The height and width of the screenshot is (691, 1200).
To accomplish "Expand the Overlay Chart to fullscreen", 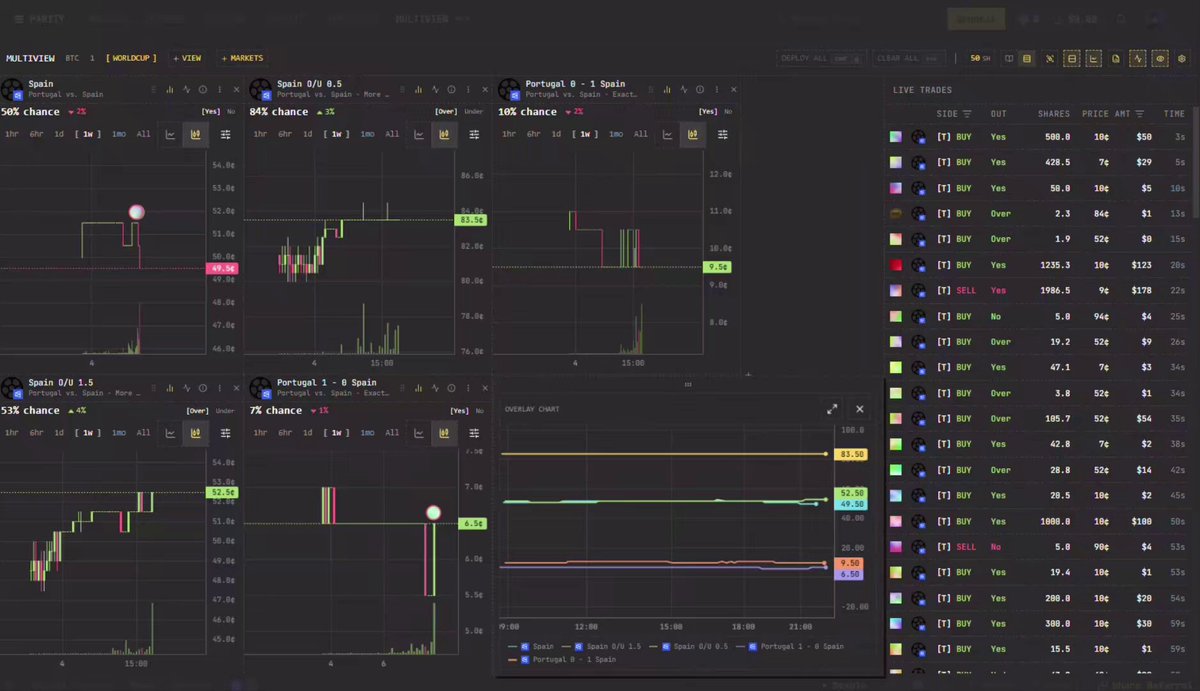I will [x=832, y=409].
